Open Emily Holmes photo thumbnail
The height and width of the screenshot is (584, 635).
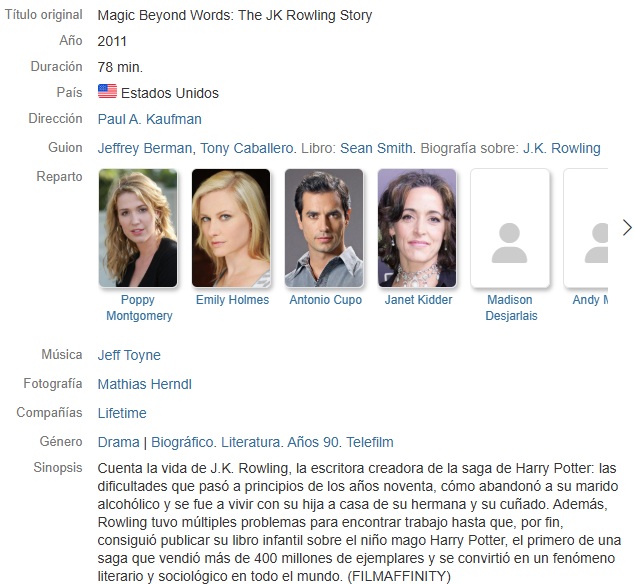(231, 228)
